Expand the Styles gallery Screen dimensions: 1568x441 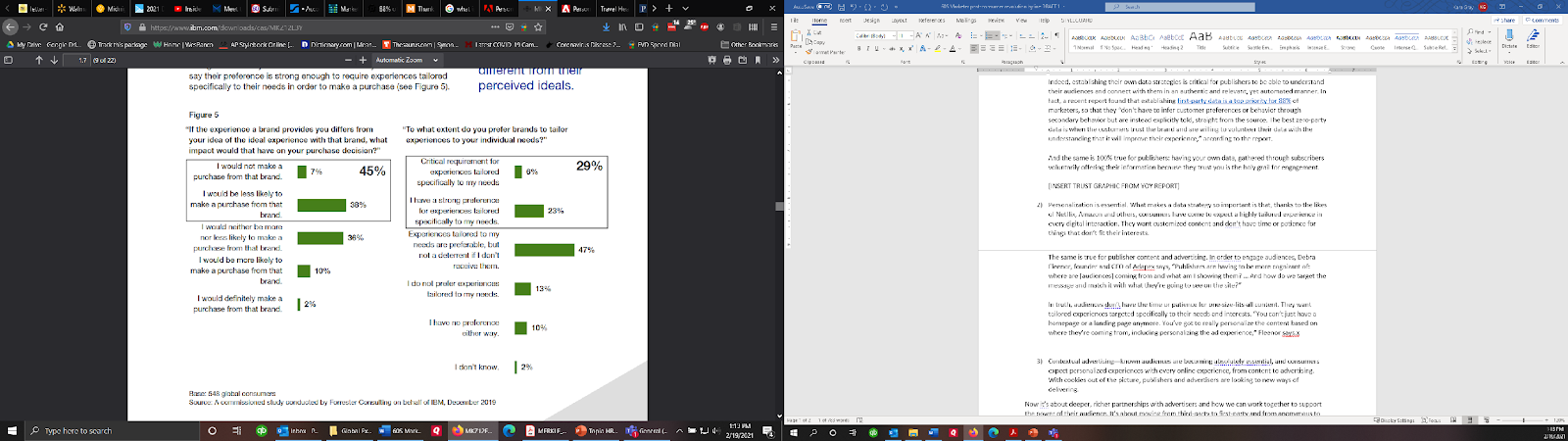pos(1454,49)
